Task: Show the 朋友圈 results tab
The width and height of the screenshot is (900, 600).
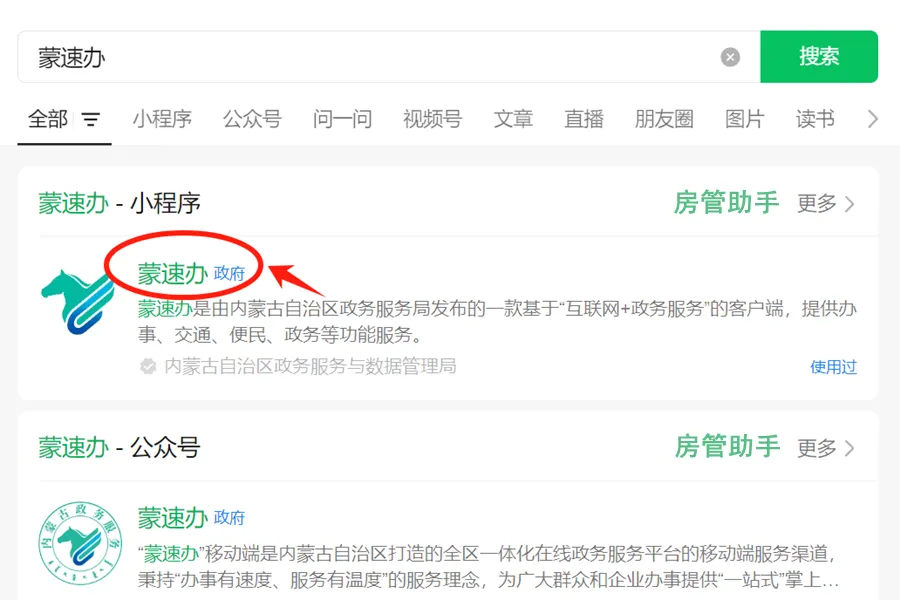Action: (x=664, y=119)
